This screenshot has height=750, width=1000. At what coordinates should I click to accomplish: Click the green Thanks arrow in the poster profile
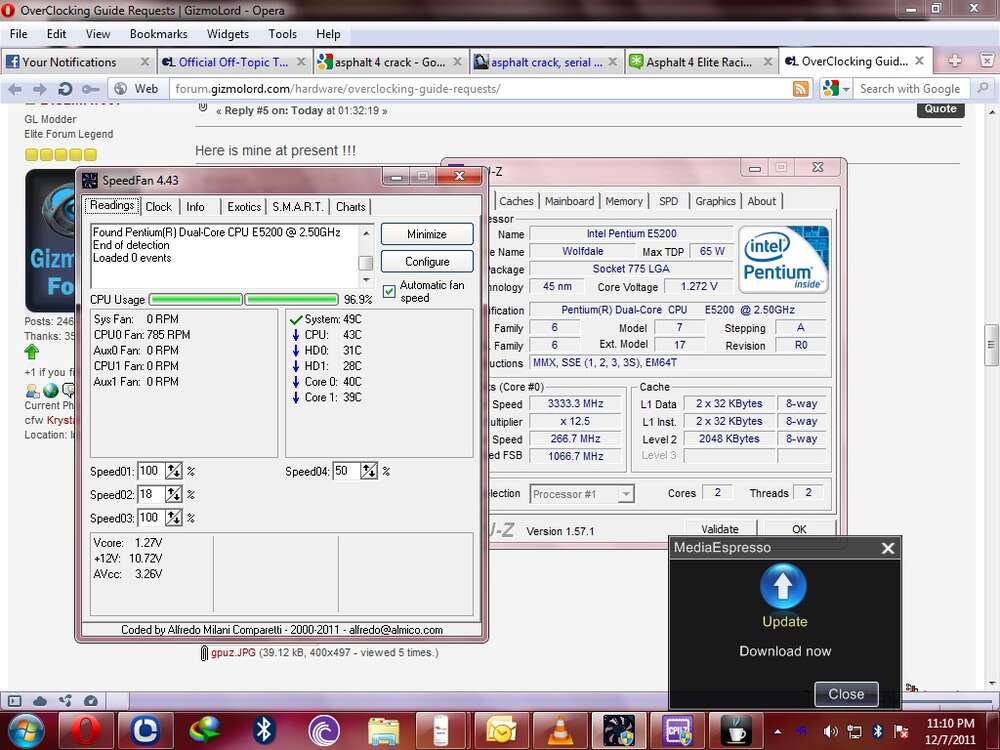31,351
